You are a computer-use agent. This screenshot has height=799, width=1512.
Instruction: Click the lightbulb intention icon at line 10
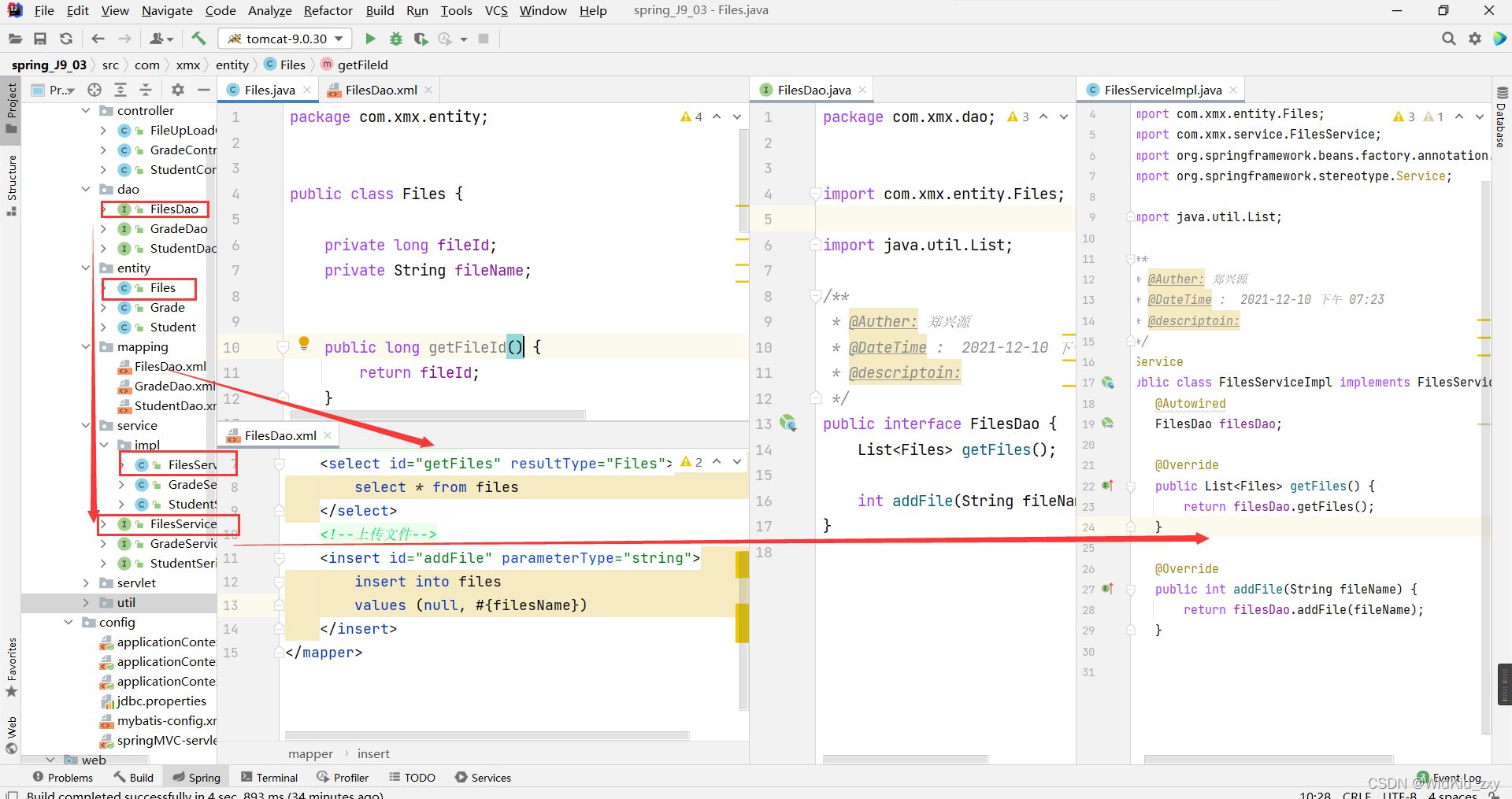click(304, 343)
